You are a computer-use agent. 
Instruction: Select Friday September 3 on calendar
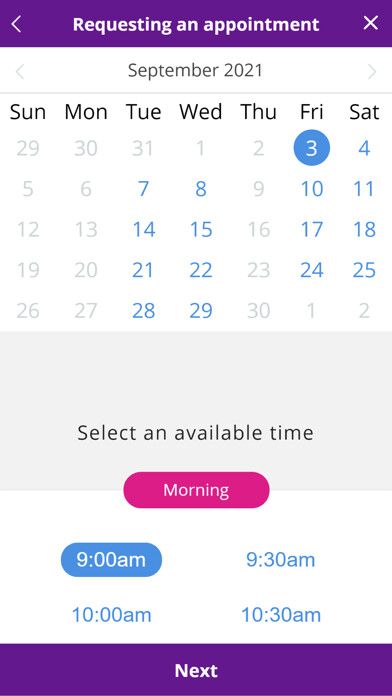pyautogui.click(x=312, y=148)
